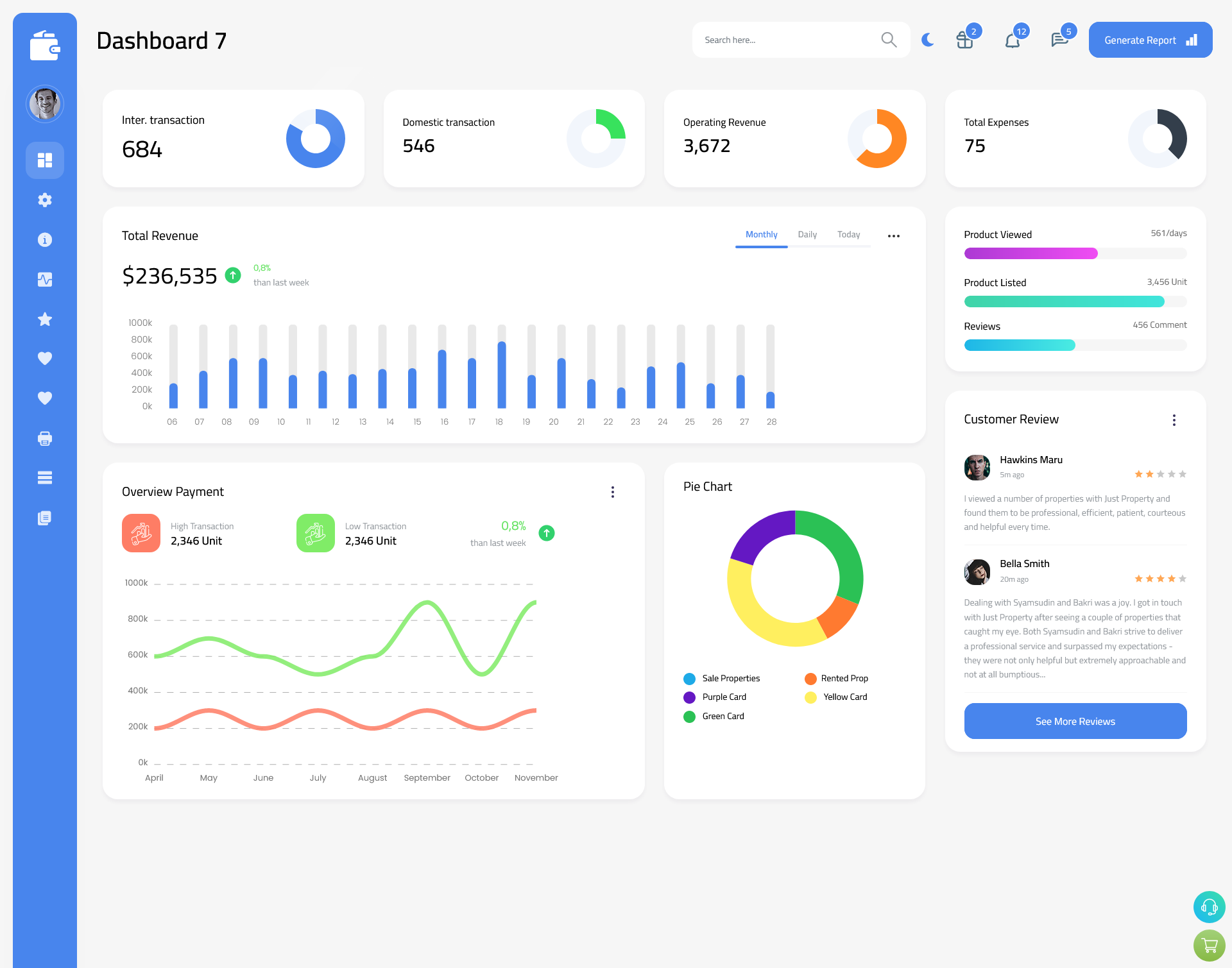The height and width of the screenshot is (968, 1232).
Task: Select the Today revenue tab
Action: tap(848, 234)
